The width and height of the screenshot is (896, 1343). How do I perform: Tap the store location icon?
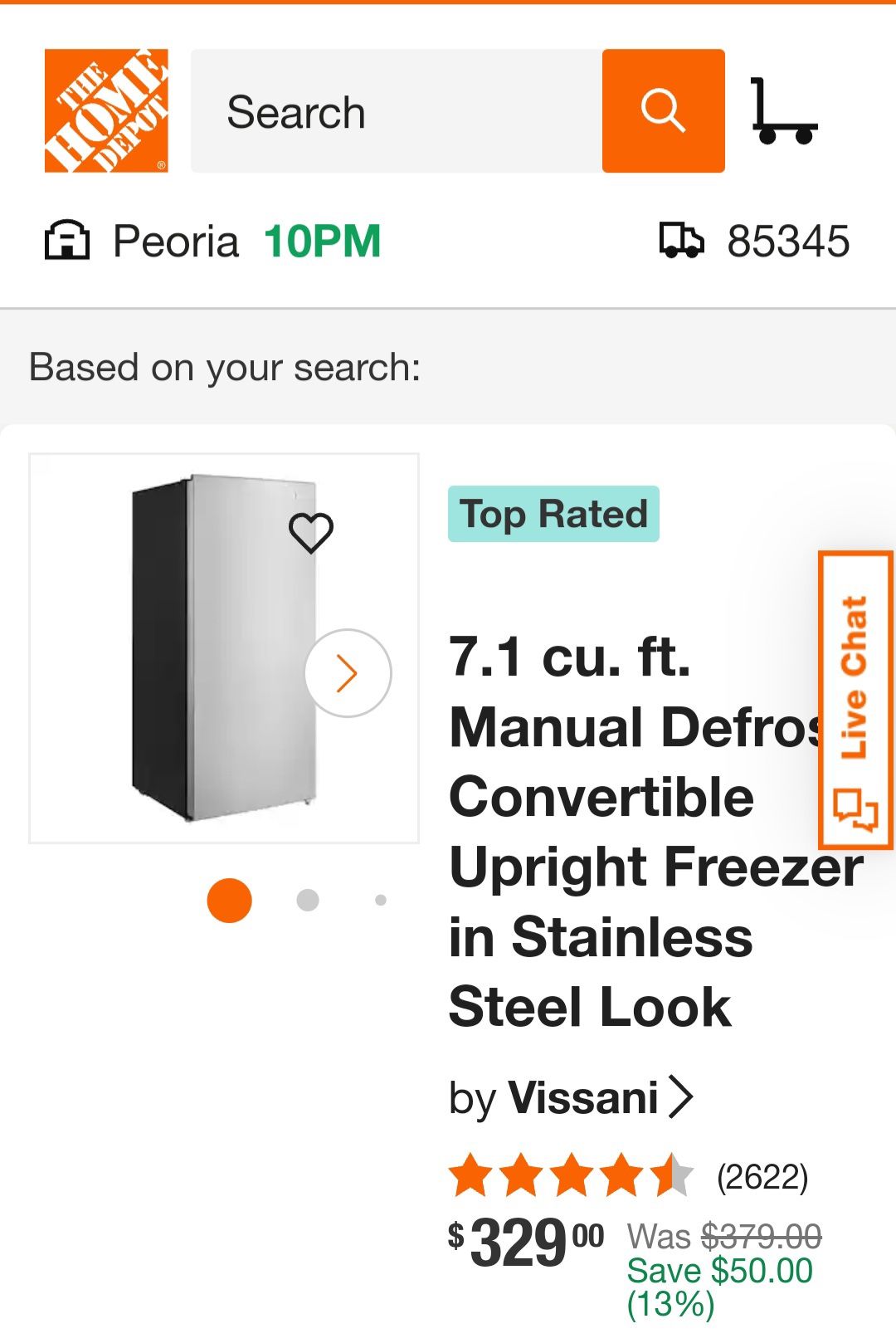66,241
